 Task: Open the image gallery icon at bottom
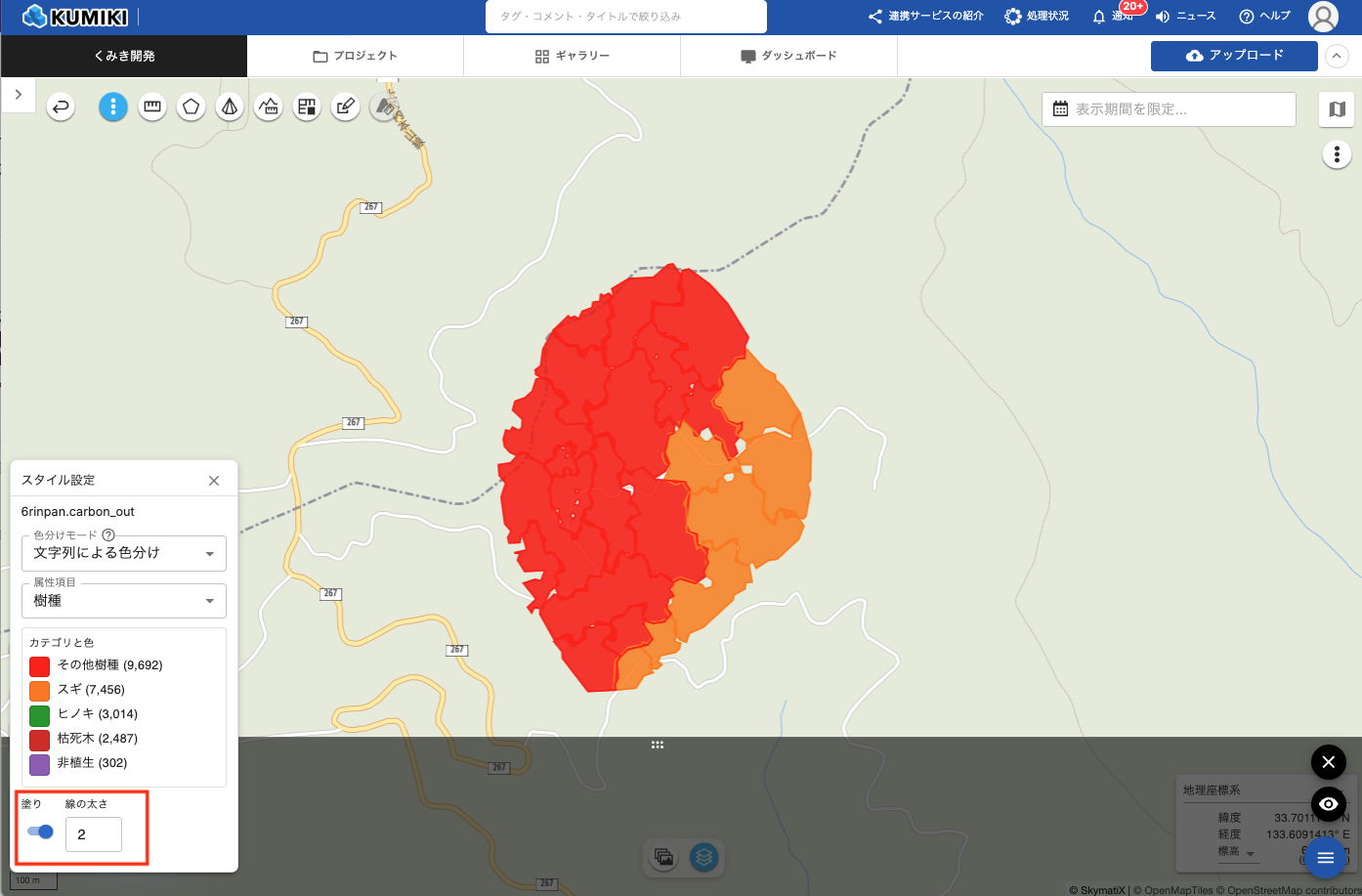click(664, 857)
